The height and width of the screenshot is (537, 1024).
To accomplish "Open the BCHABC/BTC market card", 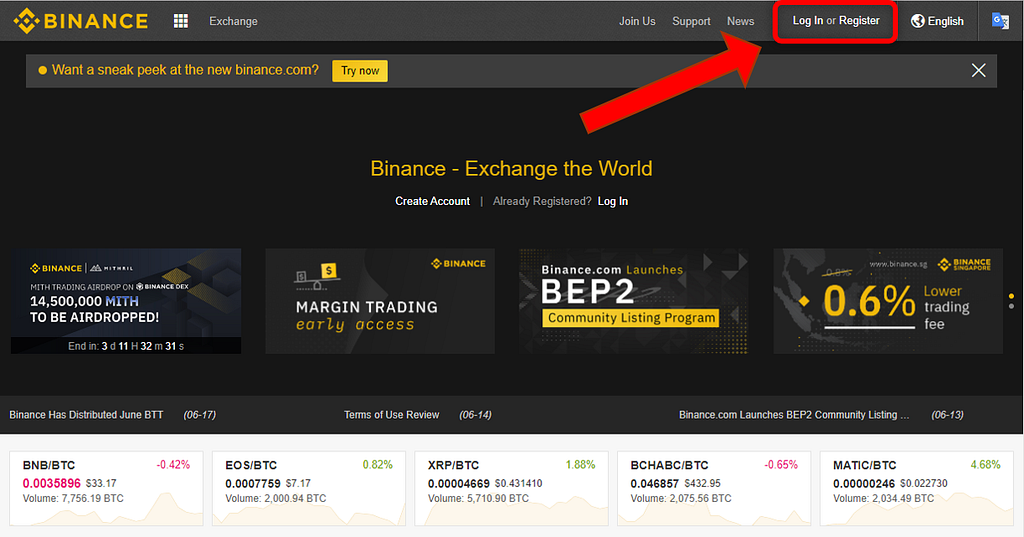I will point(714,488).
